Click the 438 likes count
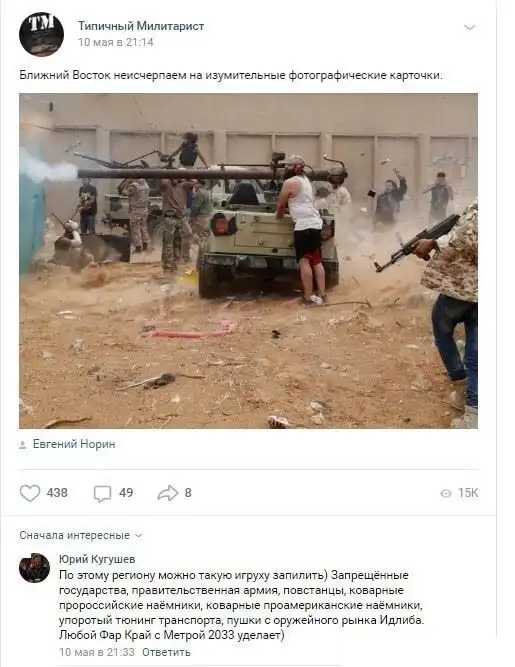Screen dimensions: 515x667 click(57, 493)
